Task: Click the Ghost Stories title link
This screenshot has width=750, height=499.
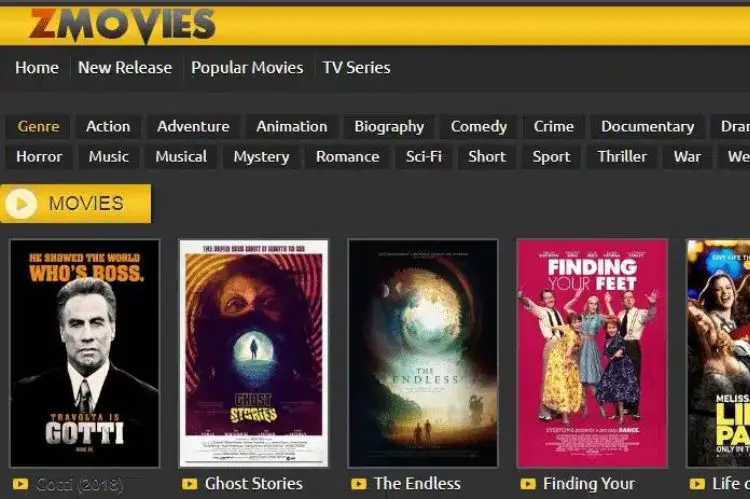Action: [x=254, y=484]
